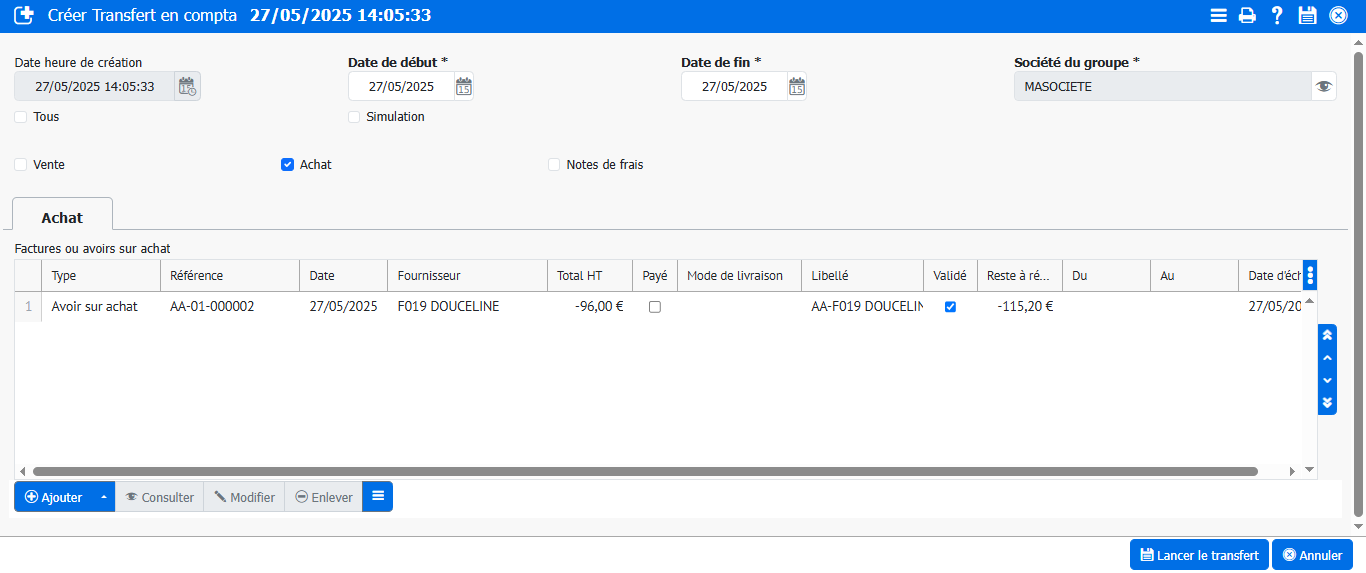Enable the Vente checkbox
Viewport: 1366px width, 573px height.
tap(21, 165)
